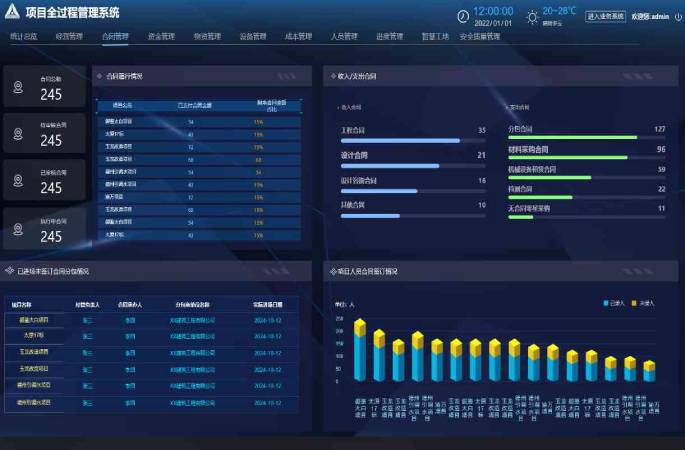Click the power logout icon
The image size is (685, 450).
click(x=676, y=16)
